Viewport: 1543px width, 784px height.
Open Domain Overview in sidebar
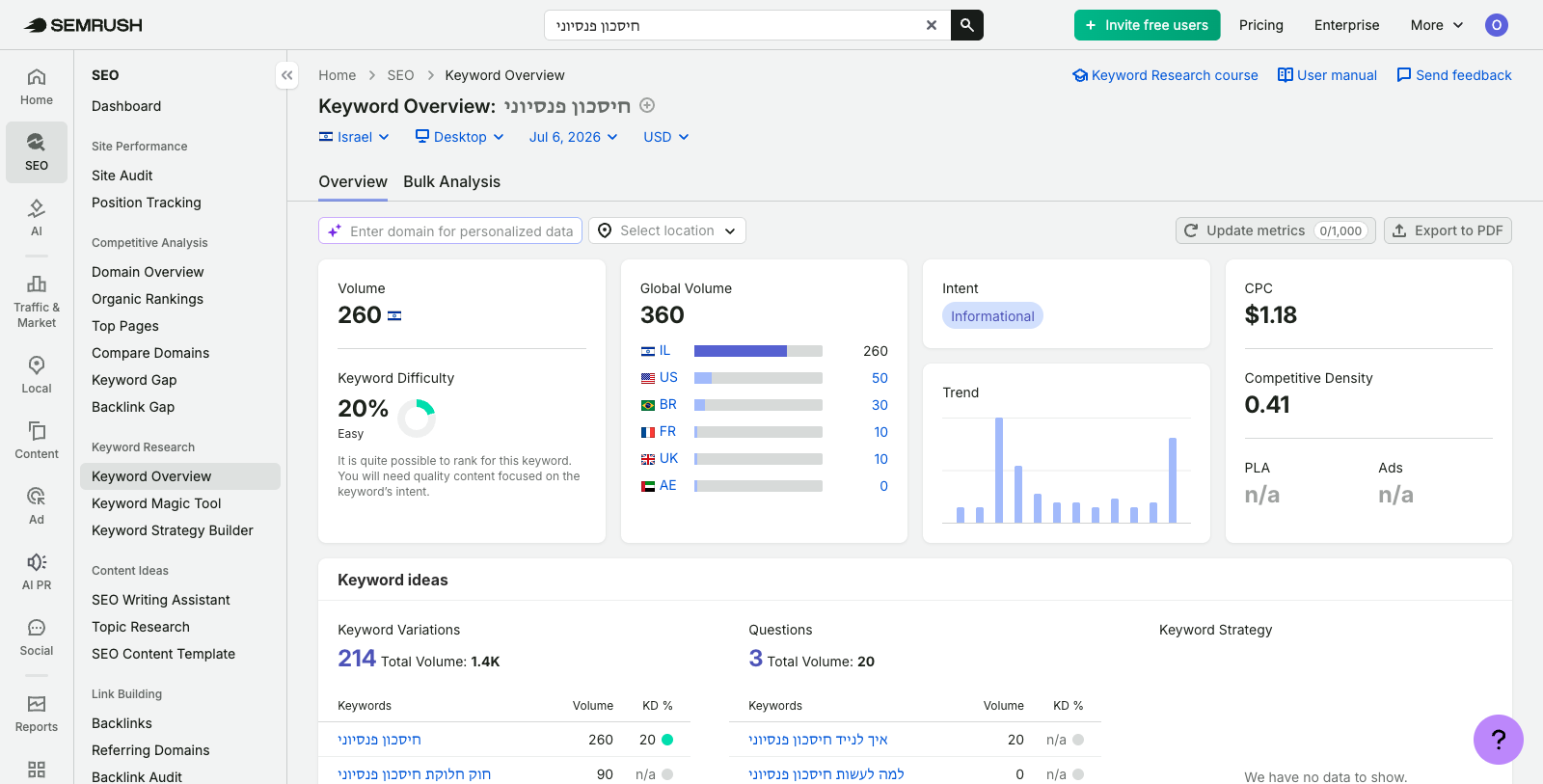tap(148, 272)
